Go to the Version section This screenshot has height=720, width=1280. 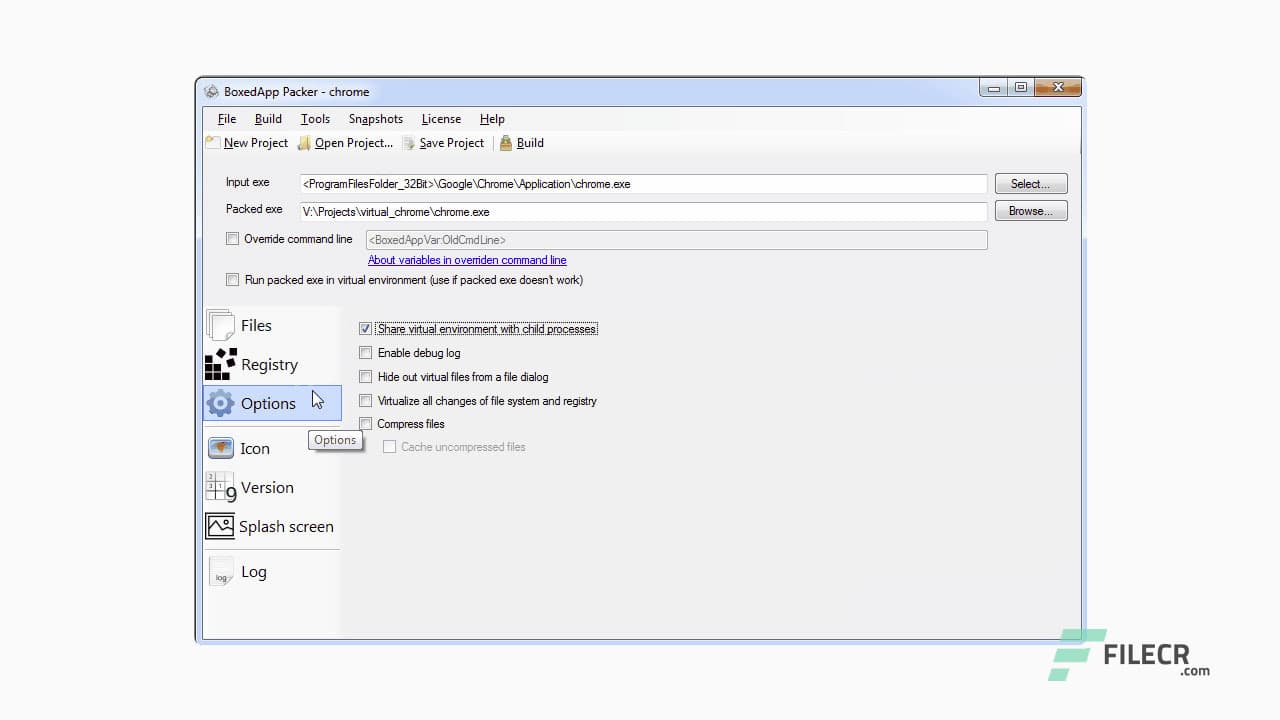click(x=267, y=488)
